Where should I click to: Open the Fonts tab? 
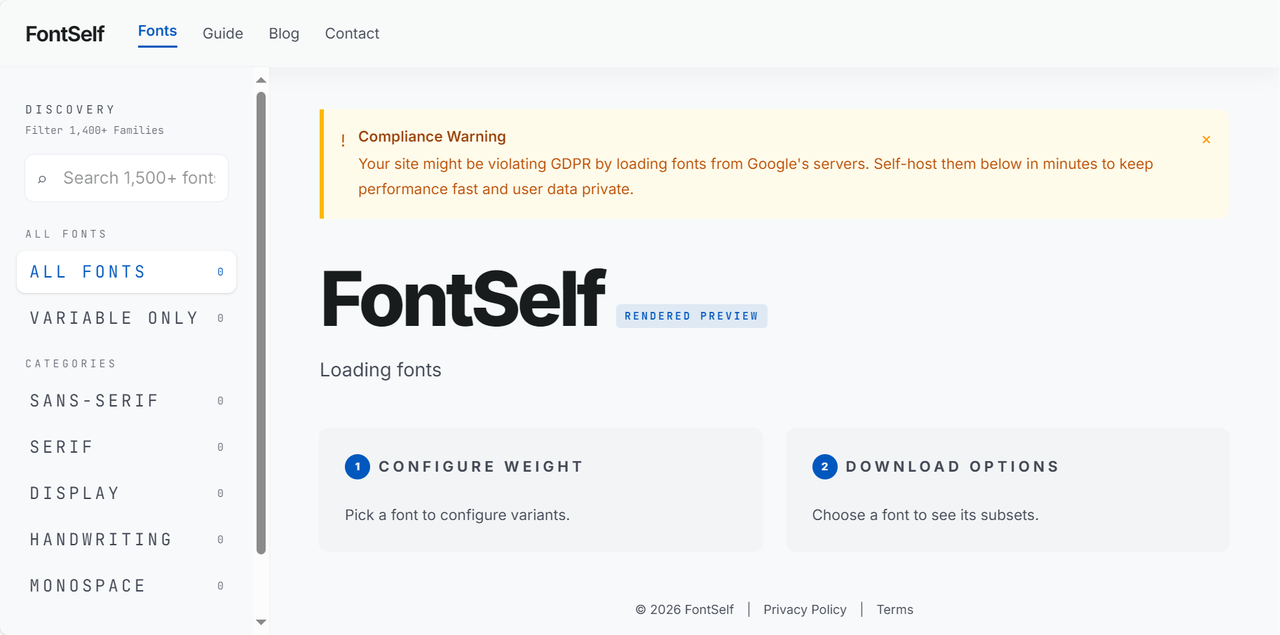point(157,31)
